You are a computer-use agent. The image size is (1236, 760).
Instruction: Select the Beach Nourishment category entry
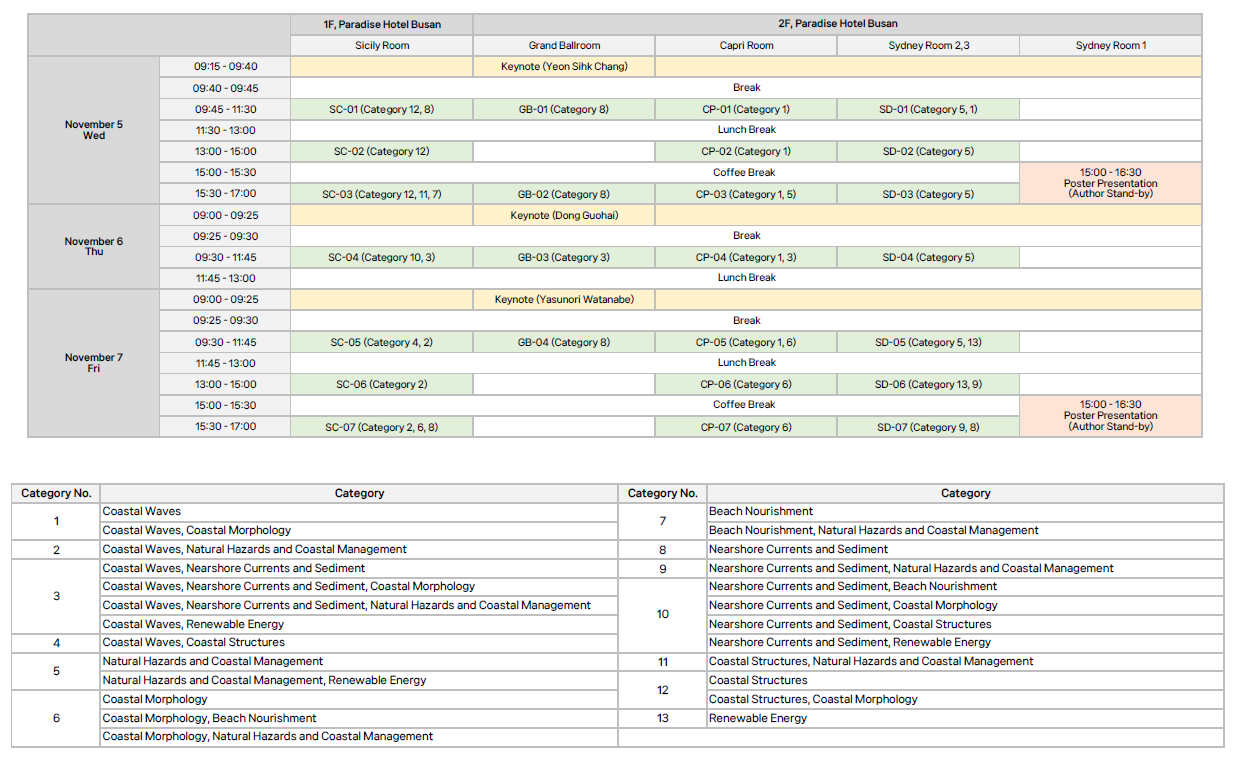coord(761,512)
